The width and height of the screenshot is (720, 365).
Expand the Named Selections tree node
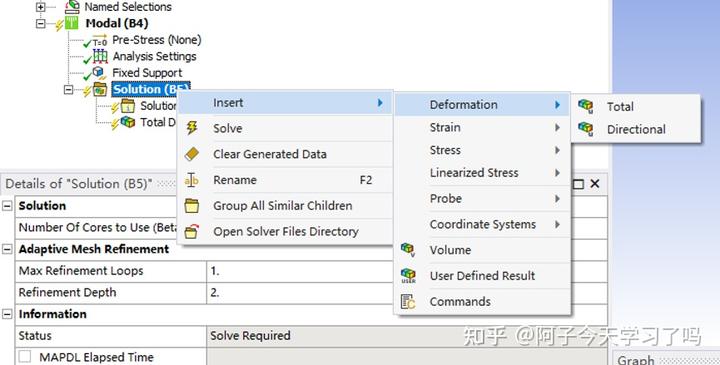tap(41, 7)
